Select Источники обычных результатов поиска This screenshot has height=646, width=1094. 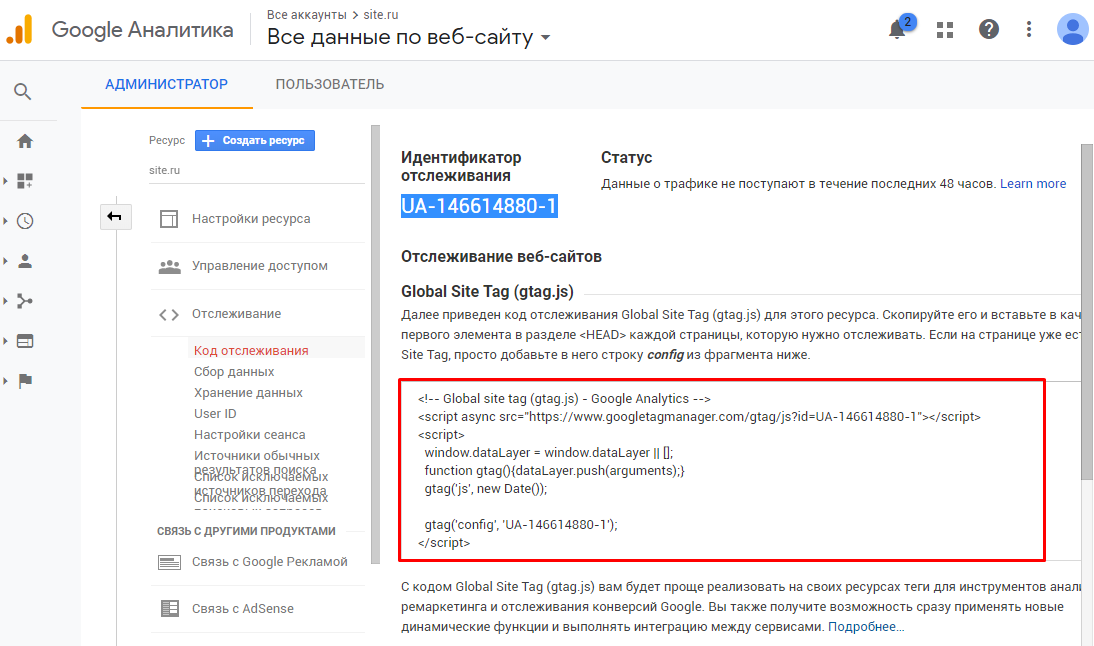pyautogui.click(x=256, y=463)
